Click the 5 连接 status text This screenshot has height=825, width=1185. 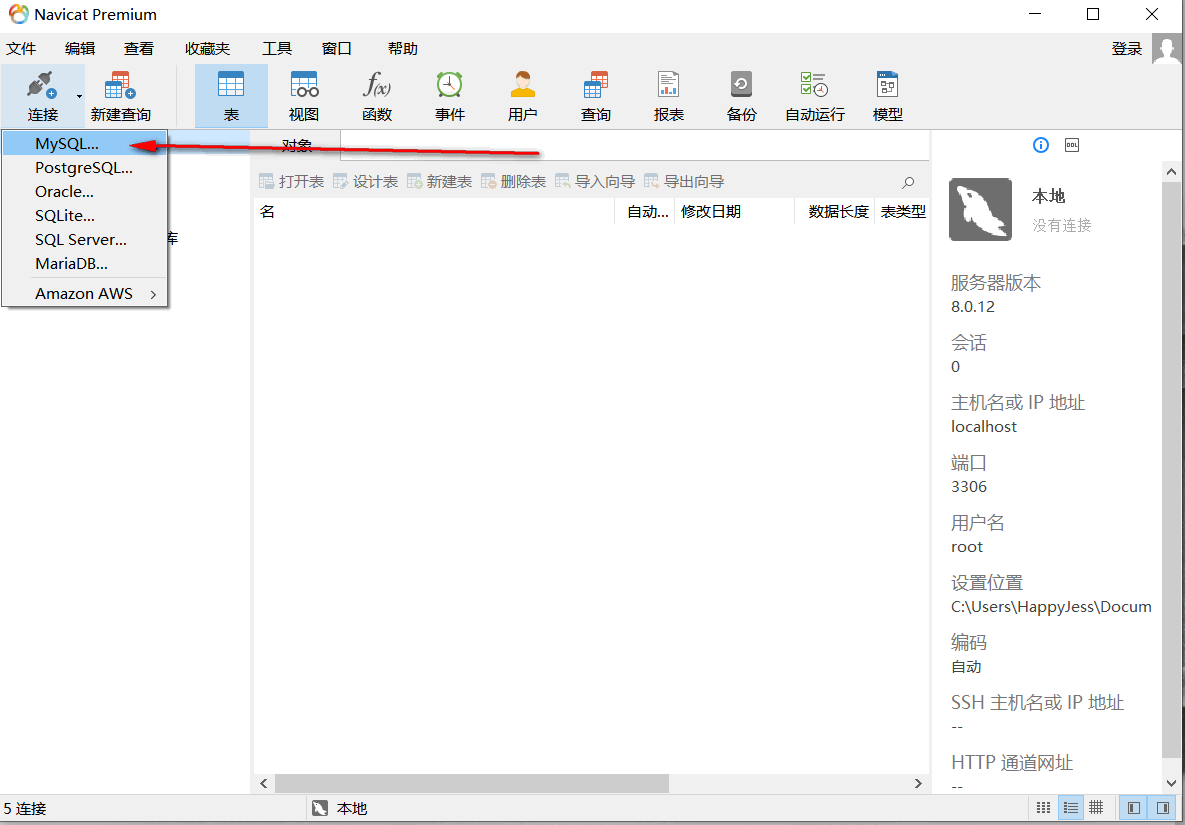(x=24, y=808)
